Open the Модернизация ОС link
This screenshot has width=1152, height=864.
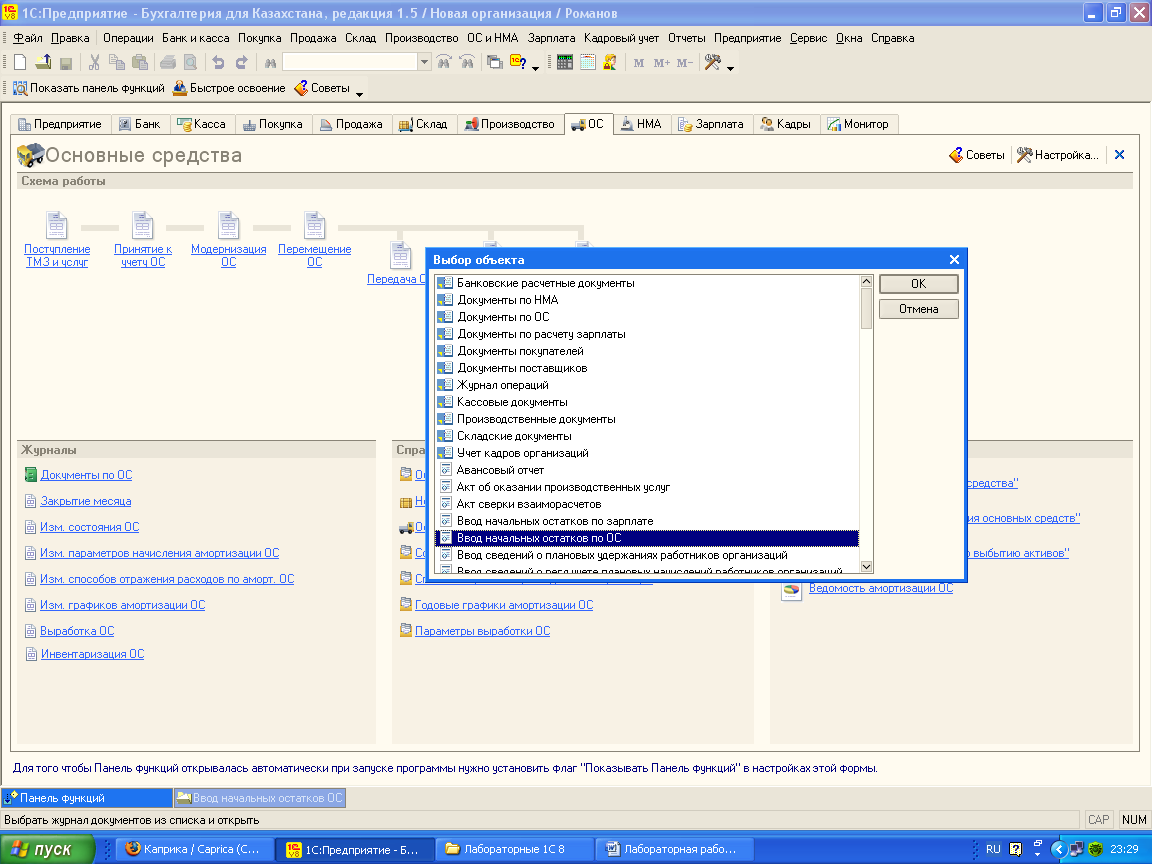click(228, 256)
